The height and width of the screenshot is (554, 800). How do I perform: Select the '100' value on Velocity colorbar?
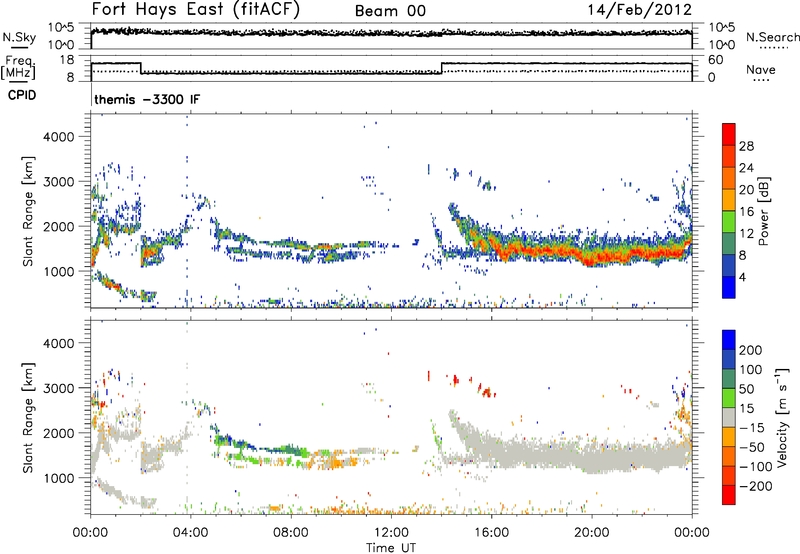(x=751, y=370)
